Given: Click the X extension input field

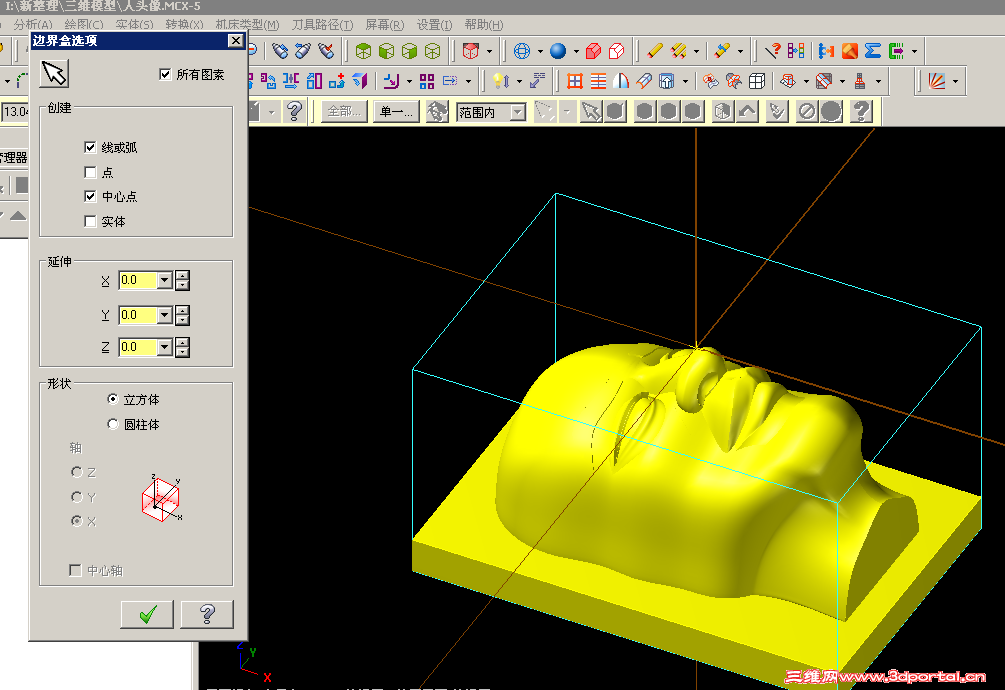Looking at the screenshot, I should pyautogui.click(x=138, y=280).
